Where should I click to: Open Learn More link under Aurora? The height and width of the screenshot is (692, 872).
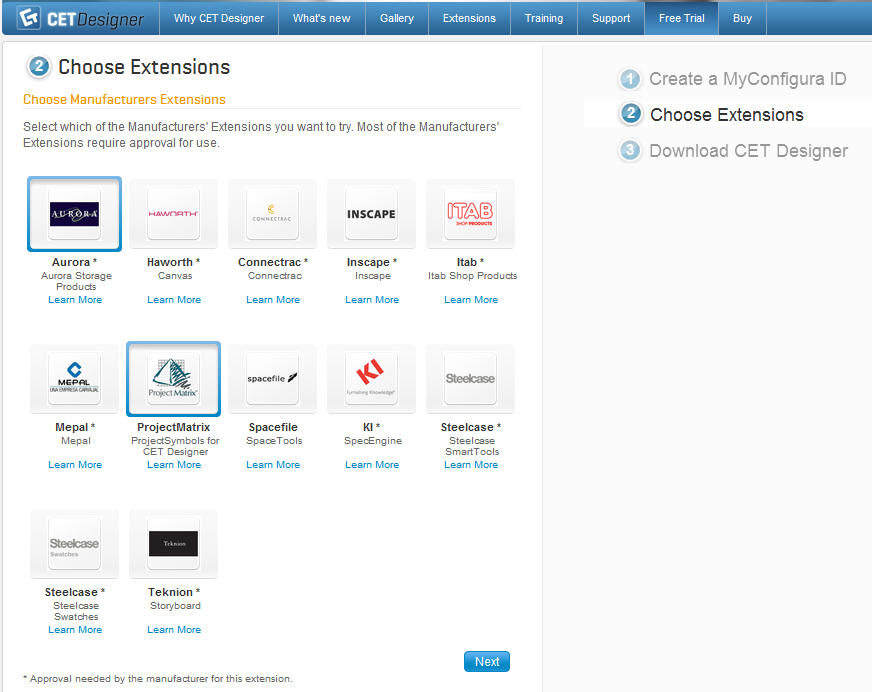(x=75, y=300)
